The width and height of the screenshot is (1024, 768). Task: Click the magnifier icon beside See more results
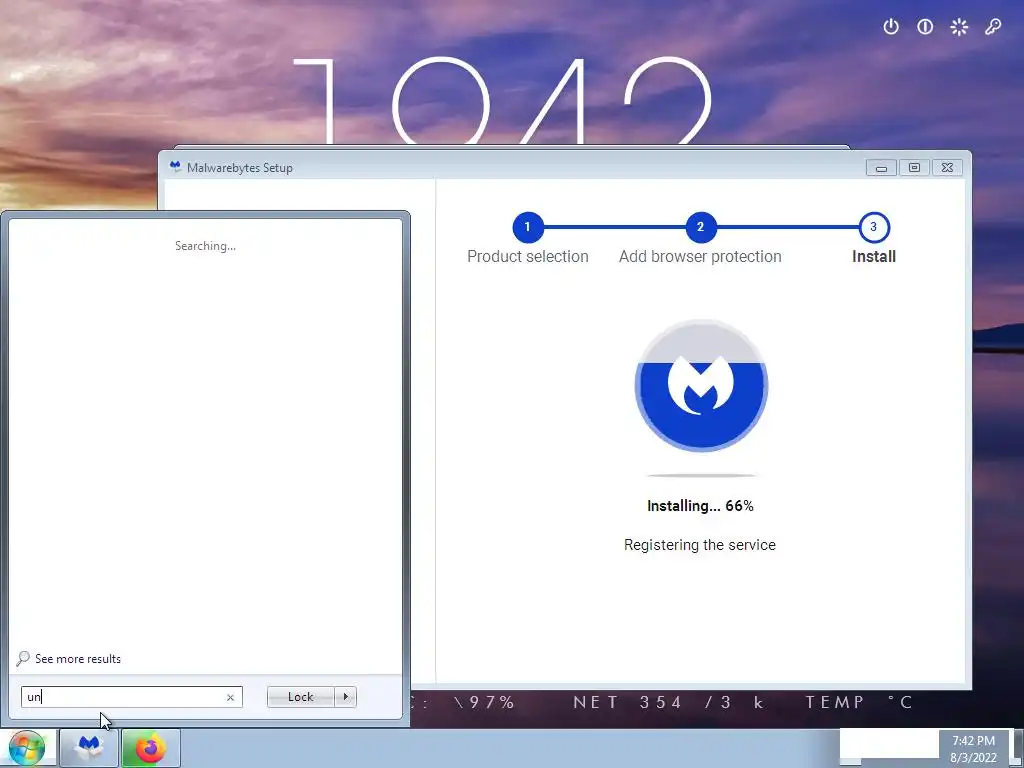click(x=23, y=658)
